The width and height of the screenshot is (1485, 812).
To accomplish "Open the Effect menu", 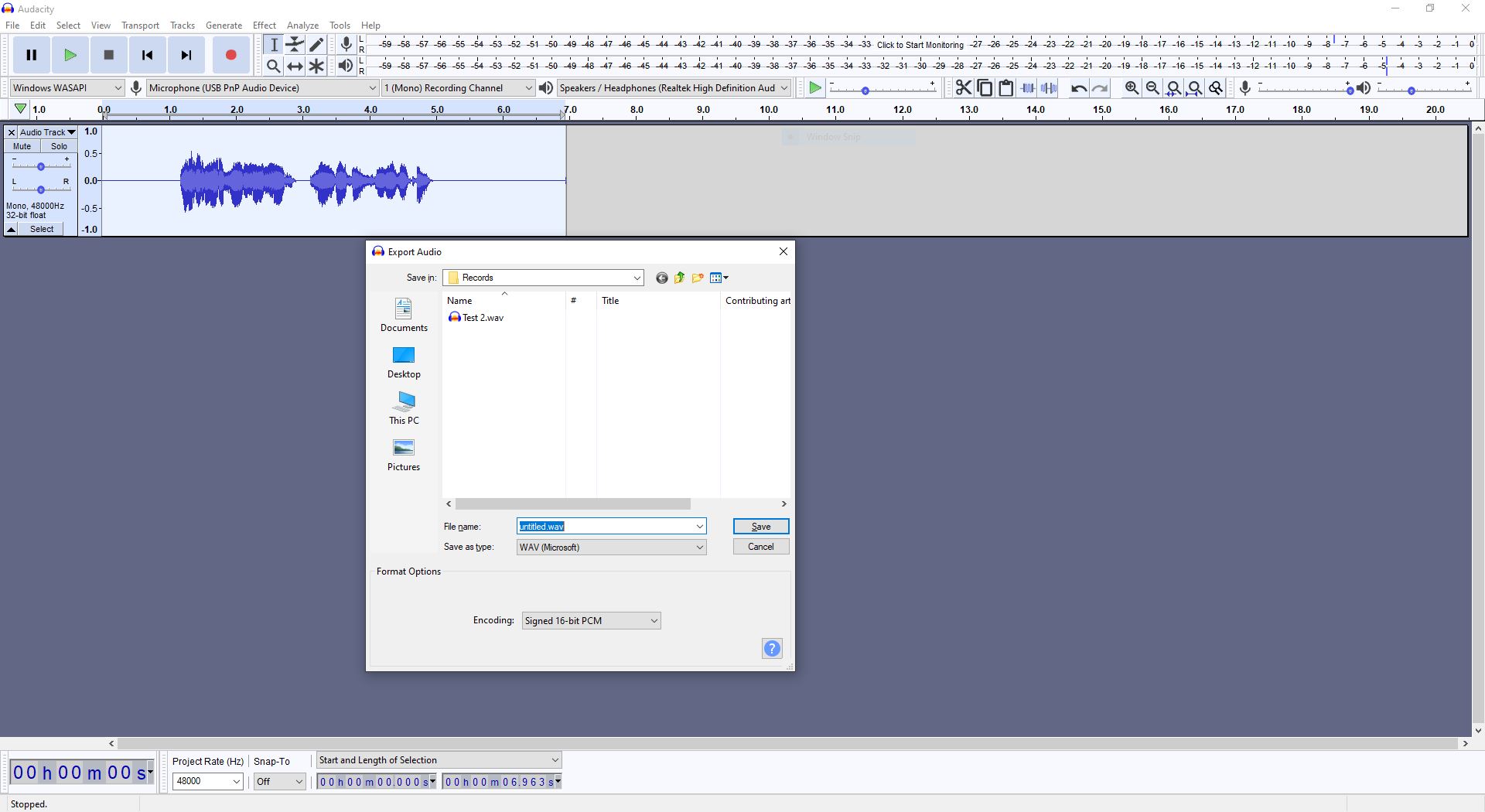I will click(265, 26).
